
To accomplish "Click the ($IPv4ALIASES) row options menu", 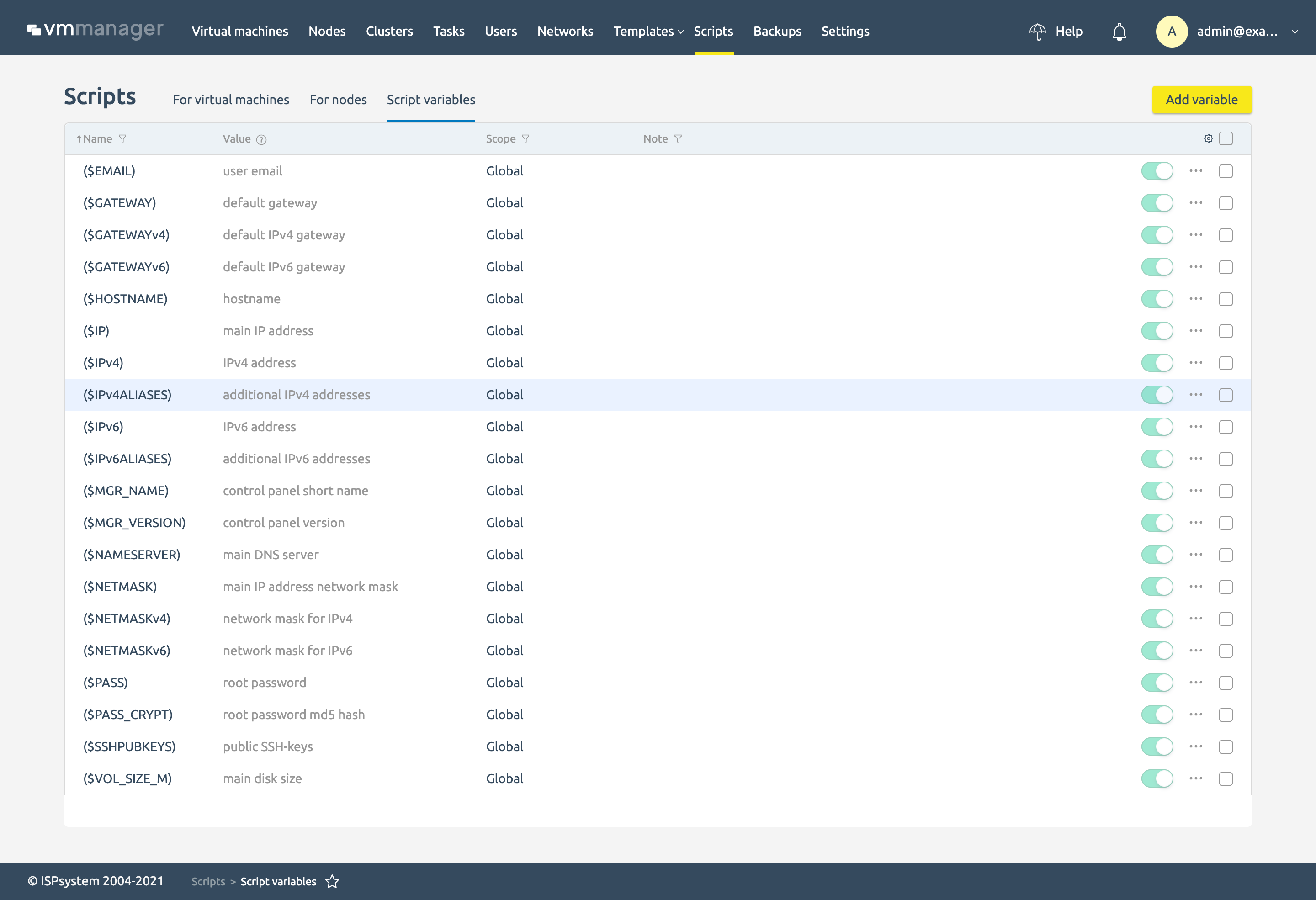I will click(1197, 394).
